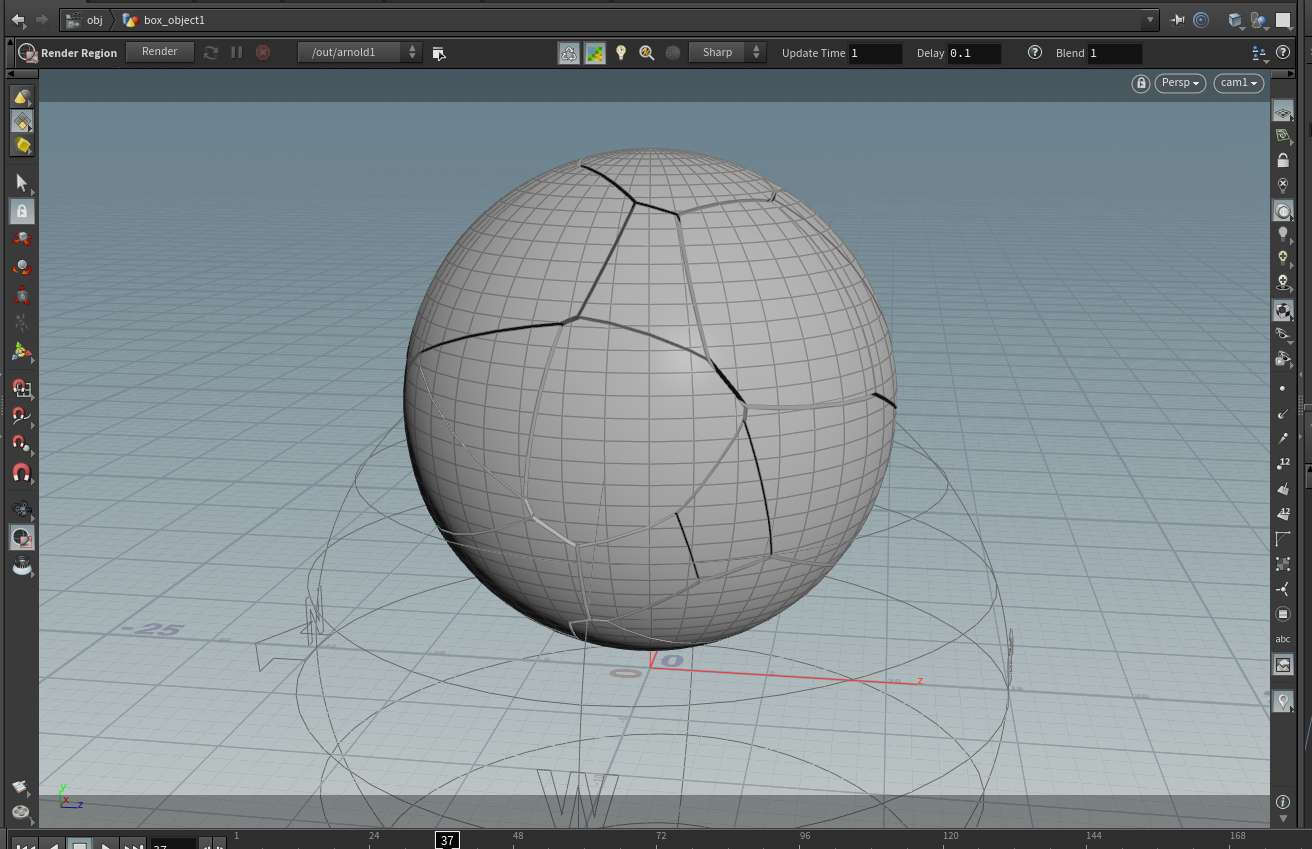Select the yellow dynamics selection mode icon
This screenshot has height=849, width=1312.
point(22,145)
